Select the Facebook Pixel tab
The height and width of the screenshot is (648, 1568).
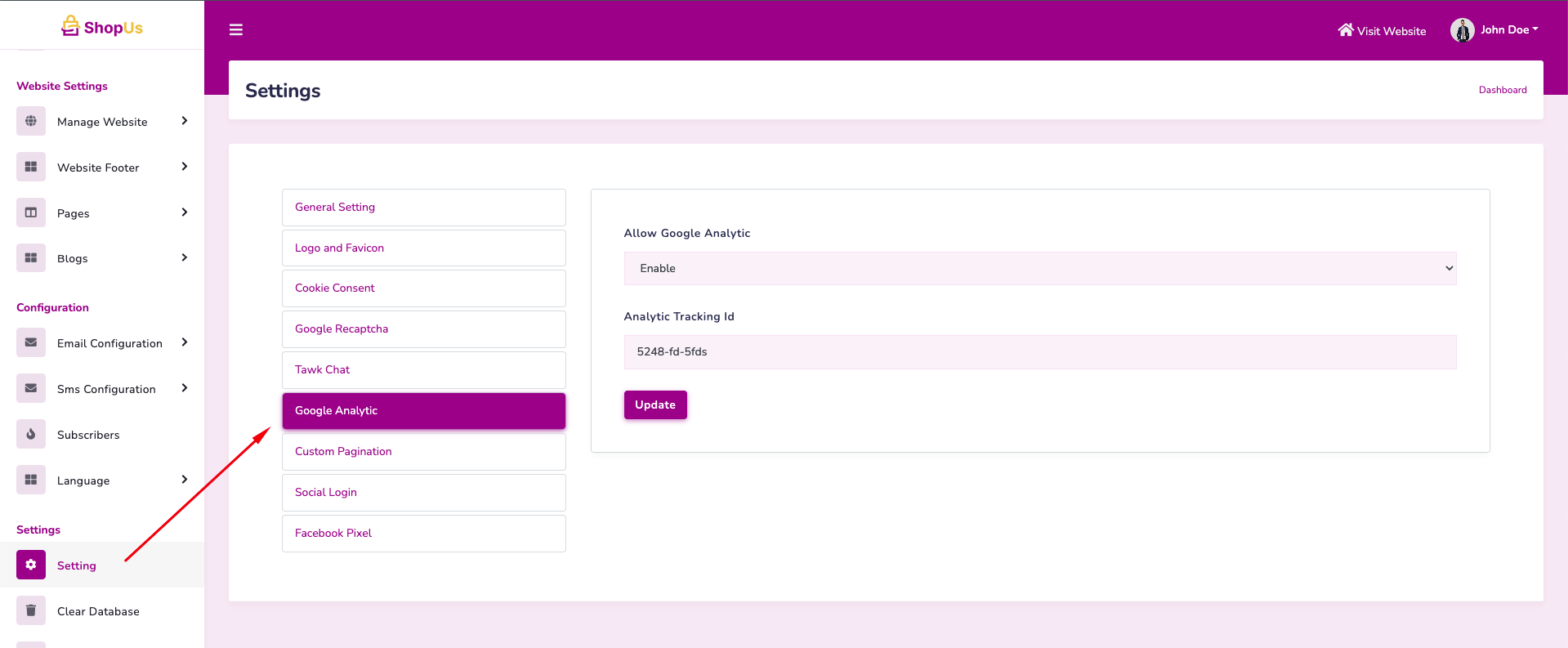point(423,534)
